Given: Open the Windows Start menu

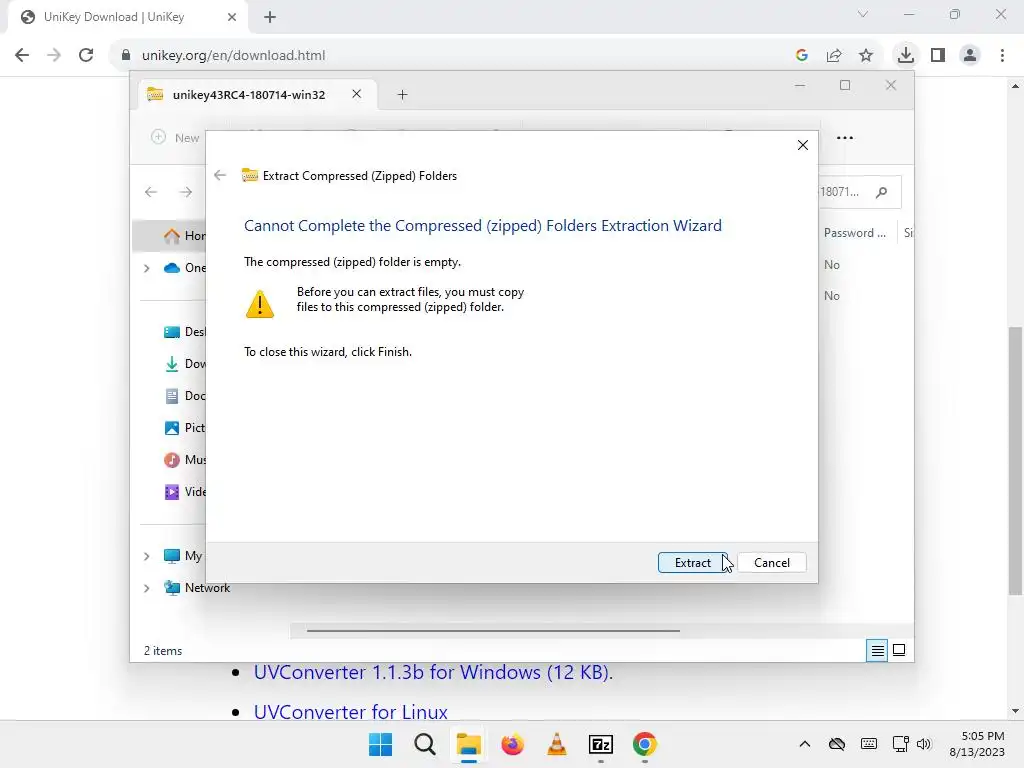Looking at the screenshot, I should (380, 744).
